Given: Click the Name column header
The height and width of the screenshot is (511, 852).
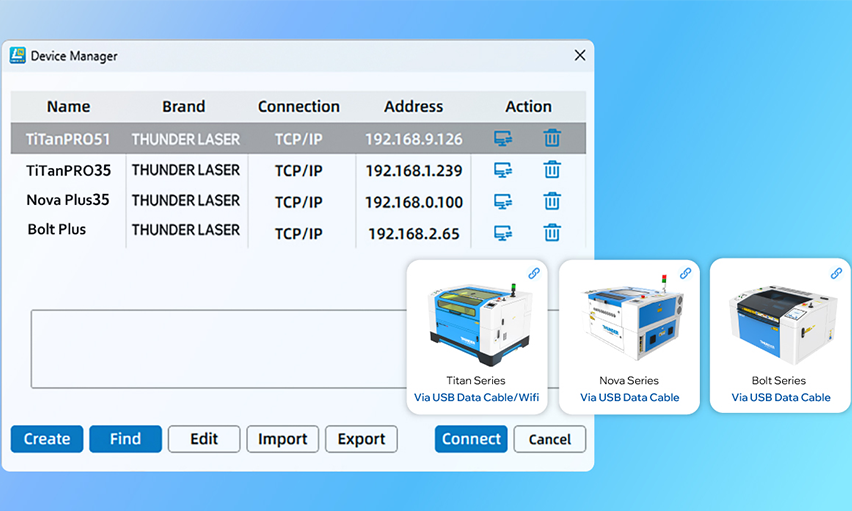Looking at the screenshot, I should (68, 107).
